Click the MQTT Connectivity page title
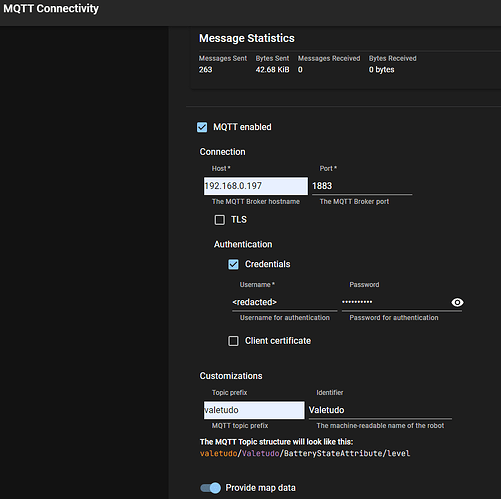Screen dimensions: 501x499 51,9
